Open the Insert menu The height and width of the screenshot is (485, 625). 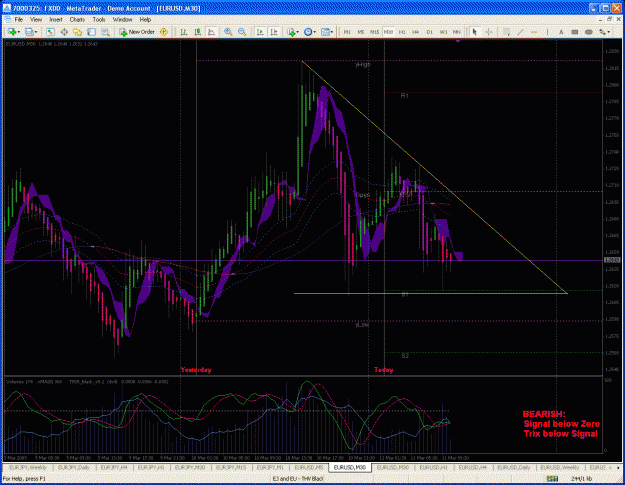click(x=56, y=20)
